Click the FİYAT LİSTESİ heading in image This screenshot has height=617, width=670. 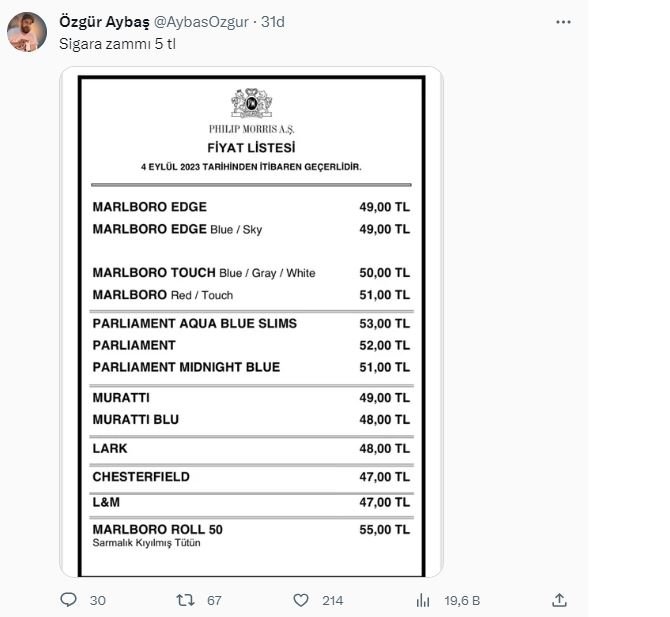tap(250, 149)
